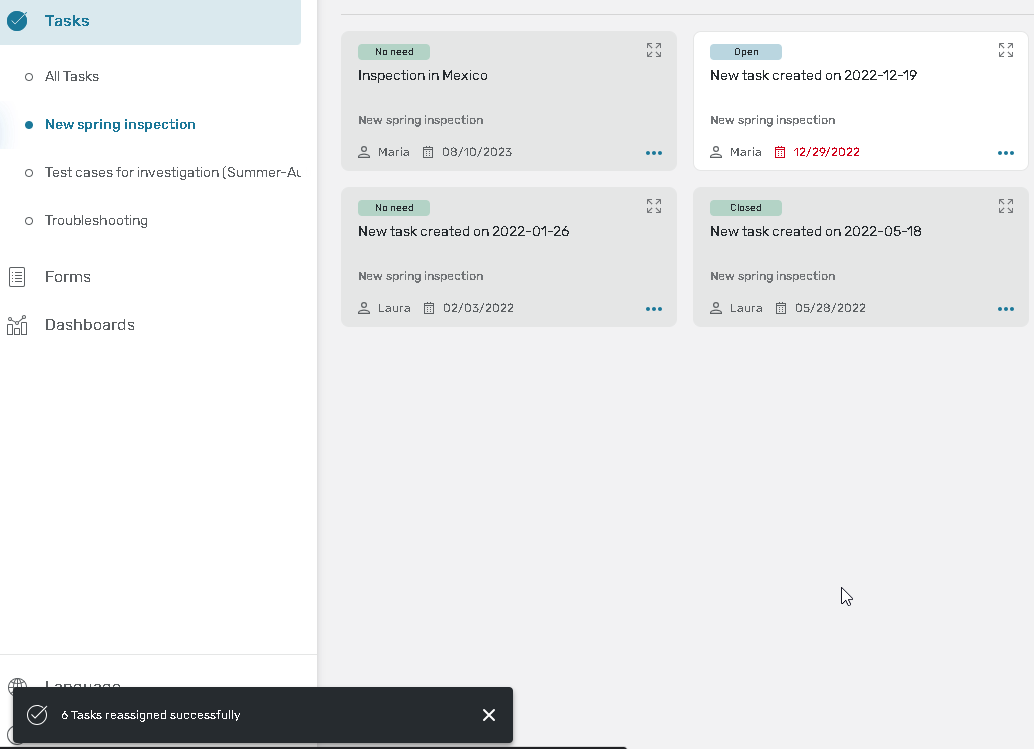Select the Troubleshooting task list

pos(96,220)
